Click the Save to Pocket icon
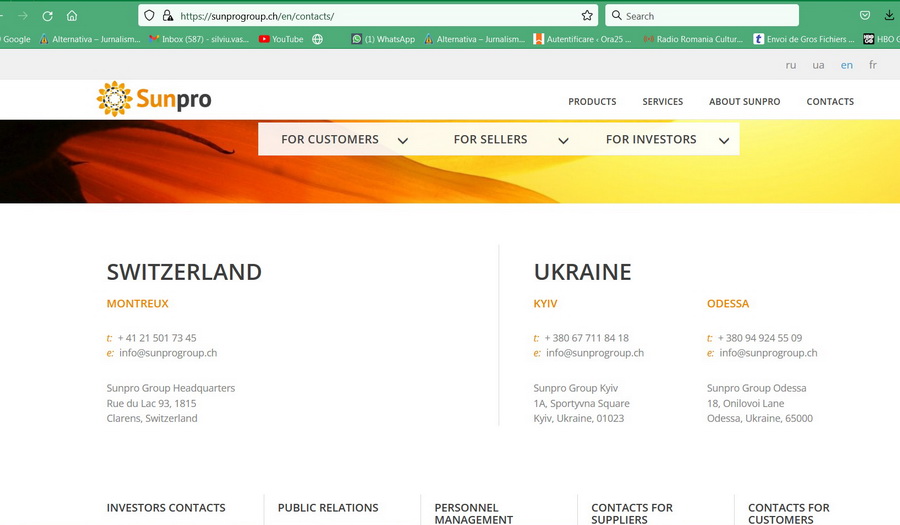 [x=865, y=16]
